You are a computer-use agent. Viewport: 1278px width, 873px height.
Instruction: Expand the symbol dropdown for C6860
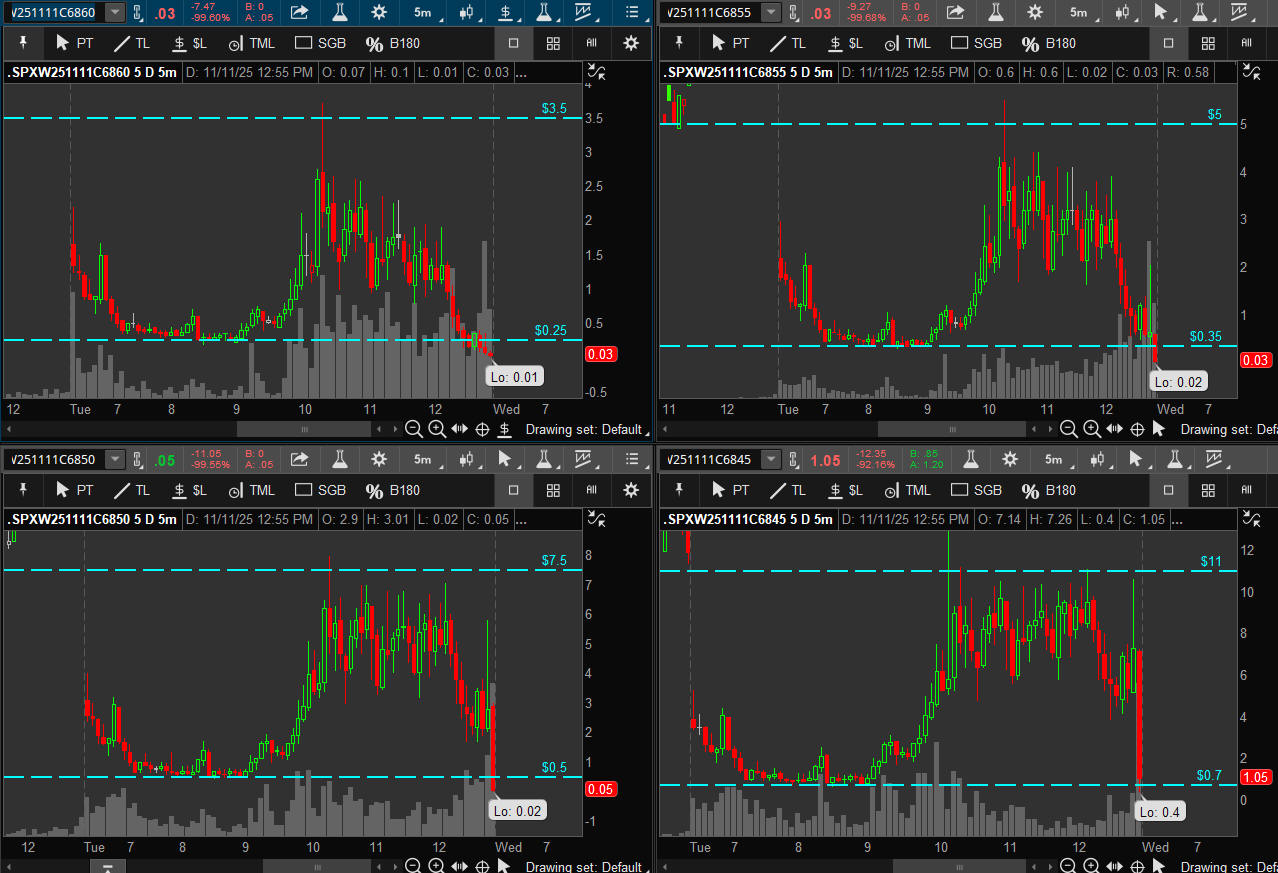coord(116,12)
